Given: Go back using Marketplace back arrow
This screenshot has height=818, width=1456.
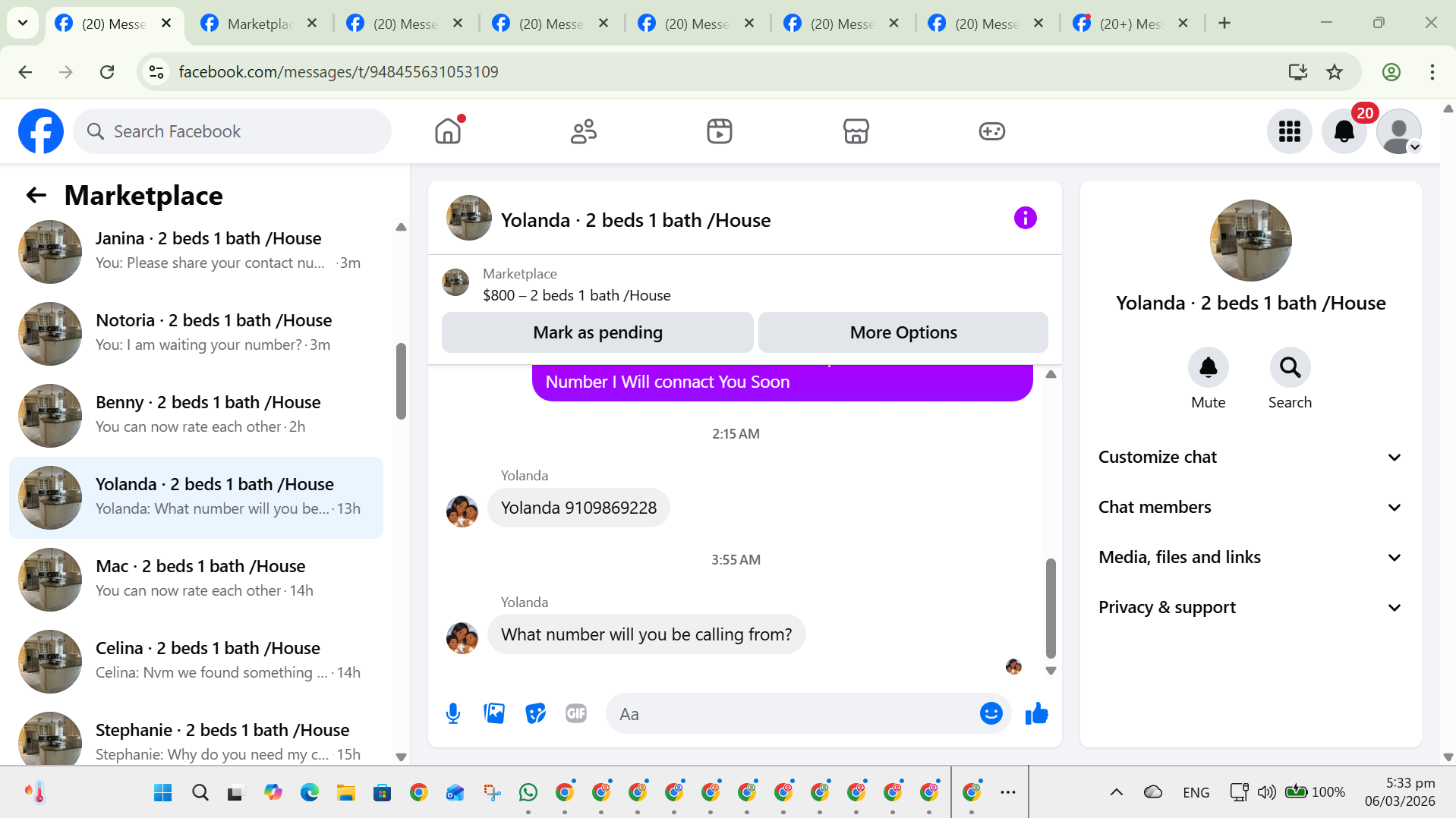Looking at the screenshot, I should pos(36,195).
